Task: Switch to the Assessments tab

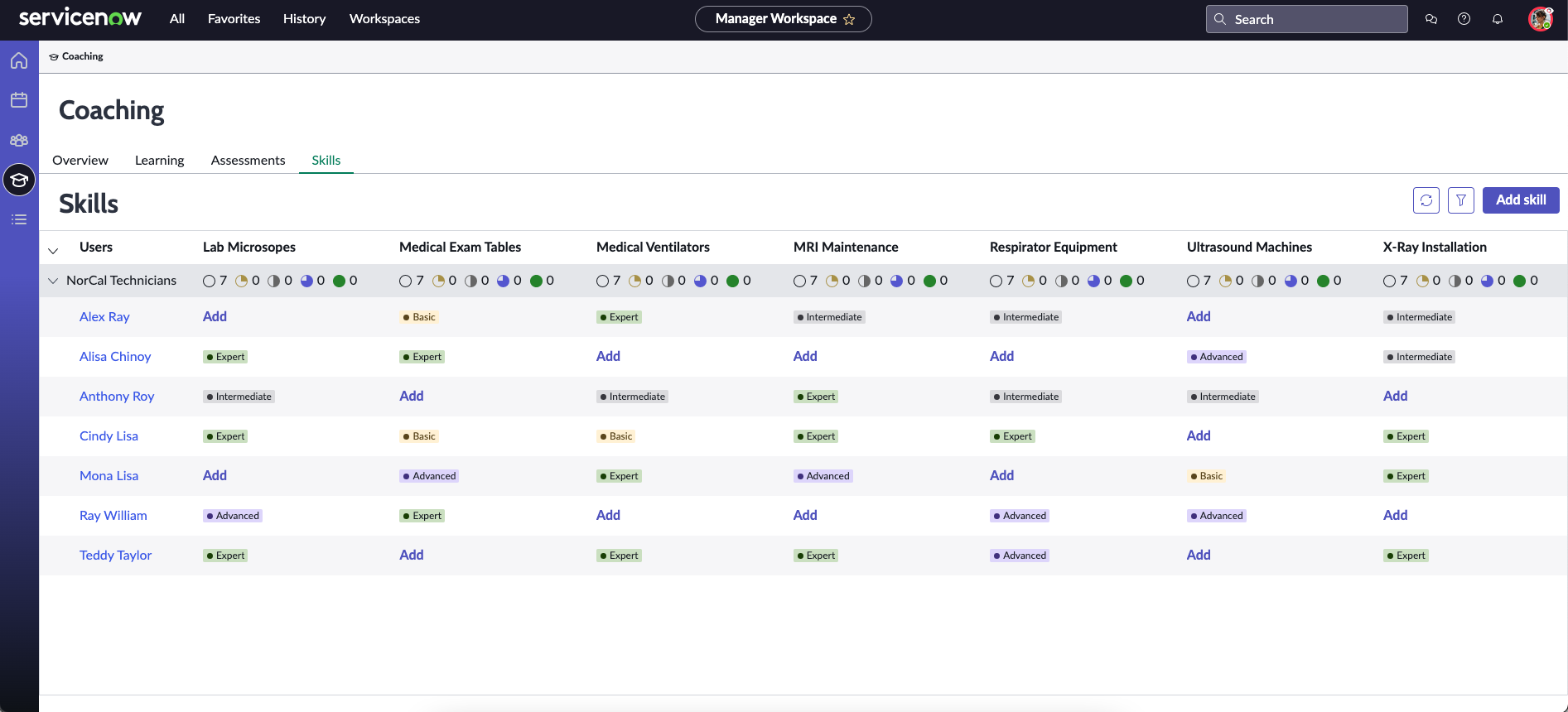Action: 248,161
